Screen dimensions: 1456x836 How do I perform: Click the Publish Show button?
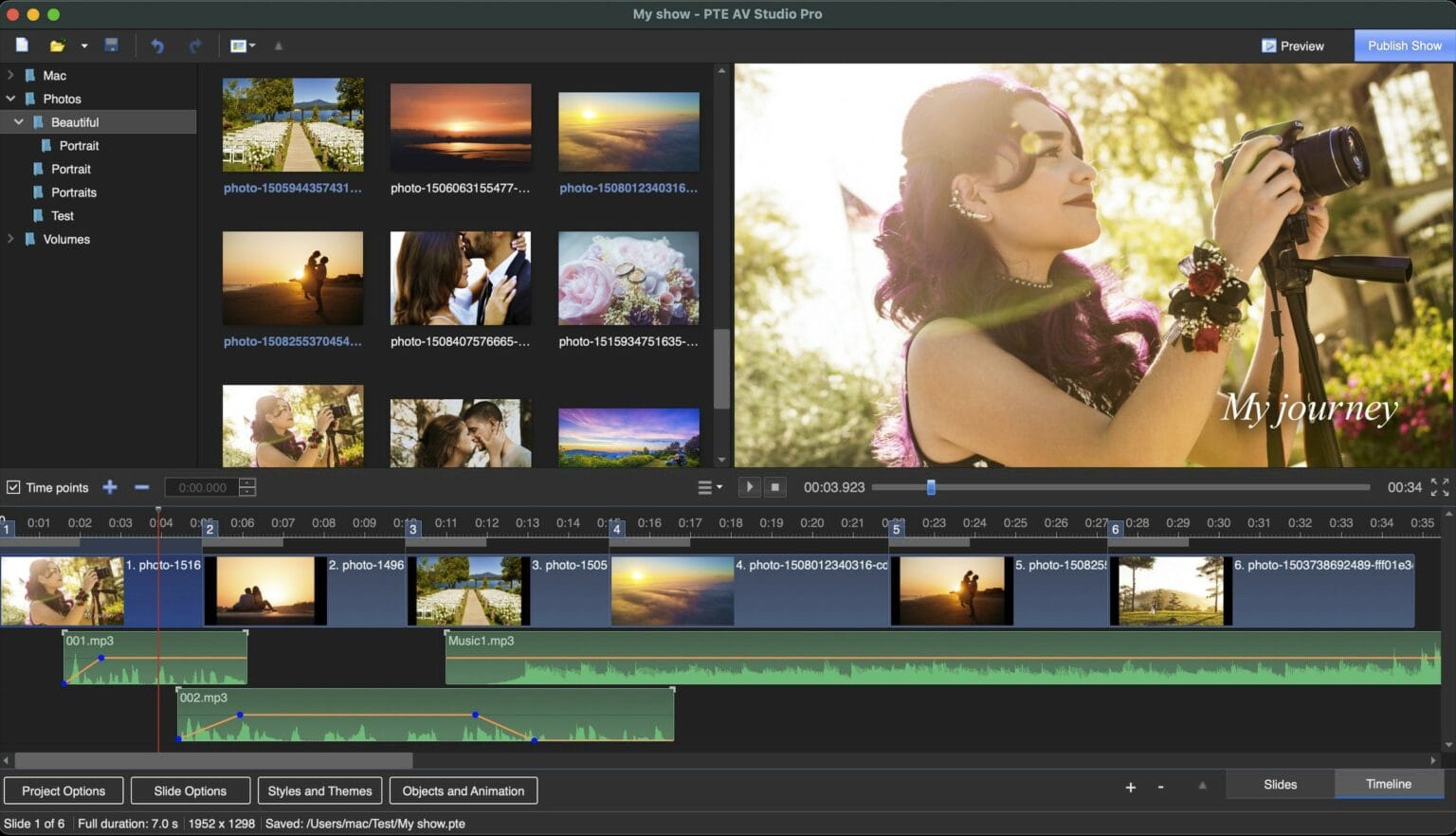[x=1404, y=45]
